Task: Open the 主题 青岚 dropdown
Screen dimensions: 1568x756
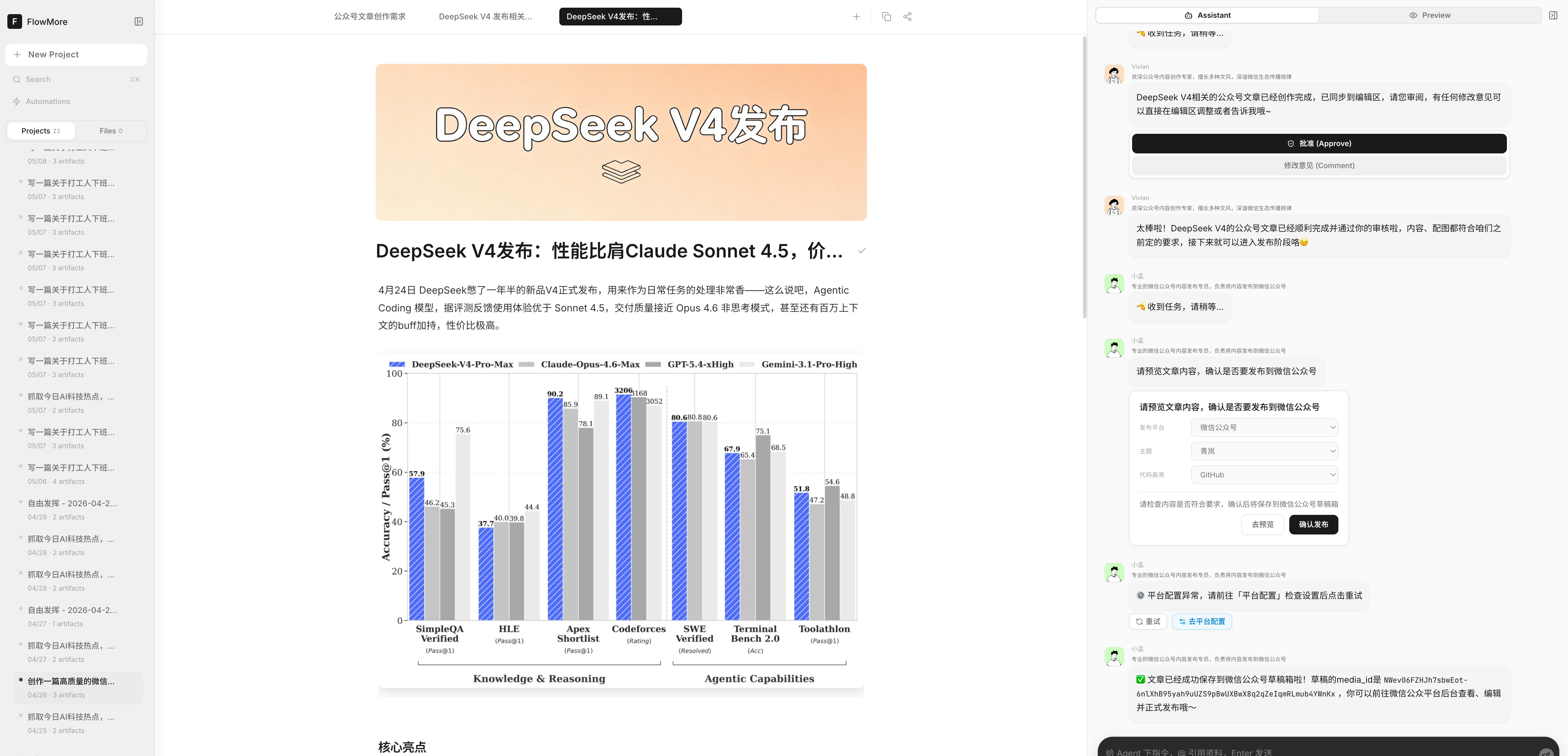Action: click(x=1264, y=451)
